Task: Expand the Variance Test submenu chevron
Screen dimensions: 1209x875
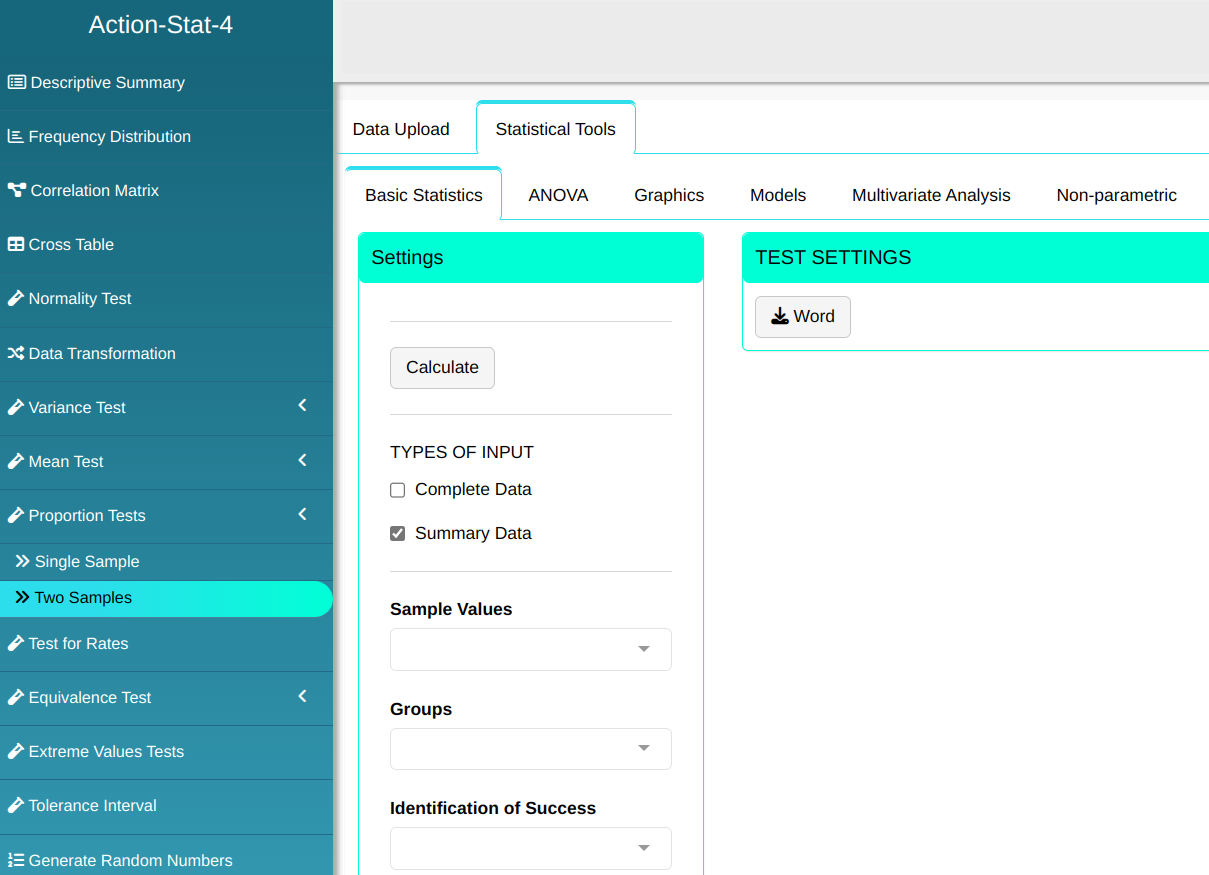Action: tap(303, 406)
